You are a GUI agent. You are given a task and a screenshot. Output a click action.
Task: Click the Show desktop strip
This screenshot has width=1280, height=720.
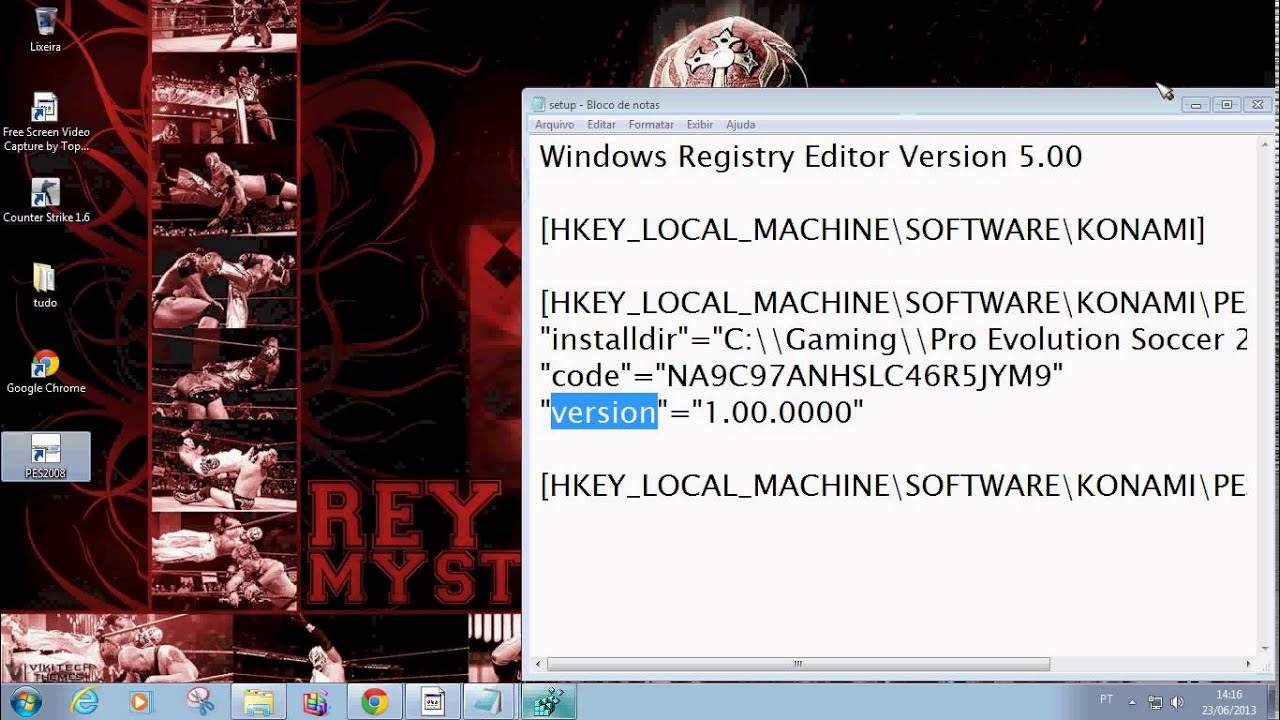click(x=1273, y=702)
